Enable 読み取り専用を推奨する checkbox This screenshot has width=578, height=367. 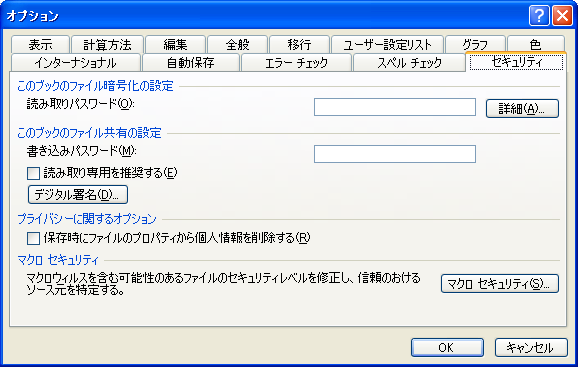pos(33,173)
